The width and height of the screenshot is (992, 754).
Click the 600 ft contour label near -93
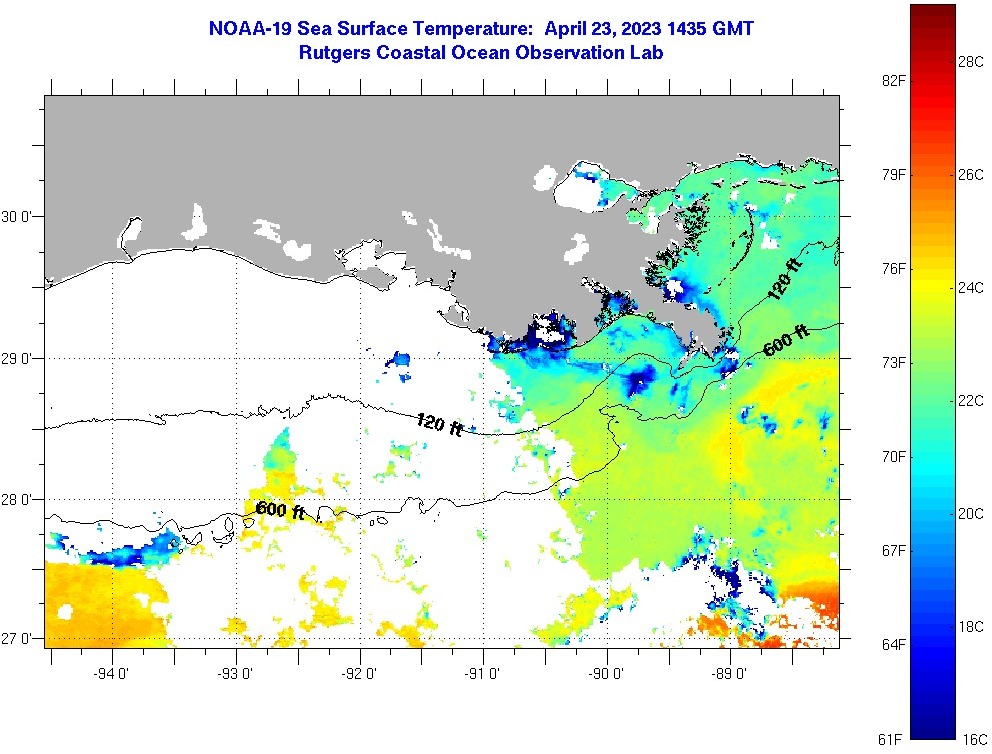280,510
